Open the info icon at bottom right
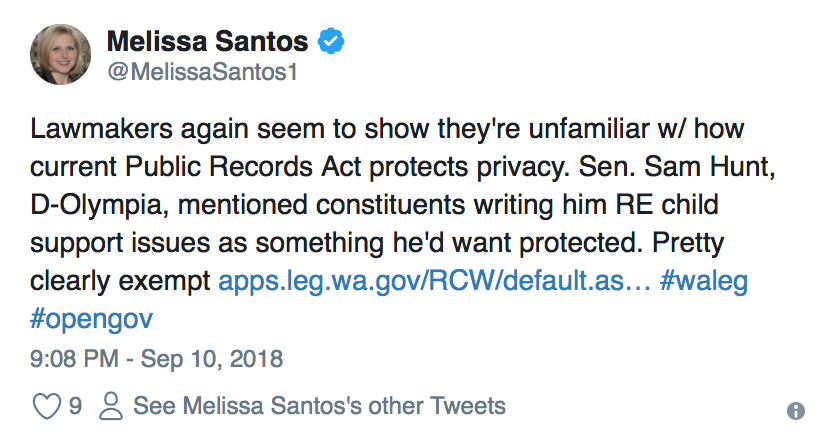Image resolution: width=838 pixels, height=440 pixels. coord(796,411)
